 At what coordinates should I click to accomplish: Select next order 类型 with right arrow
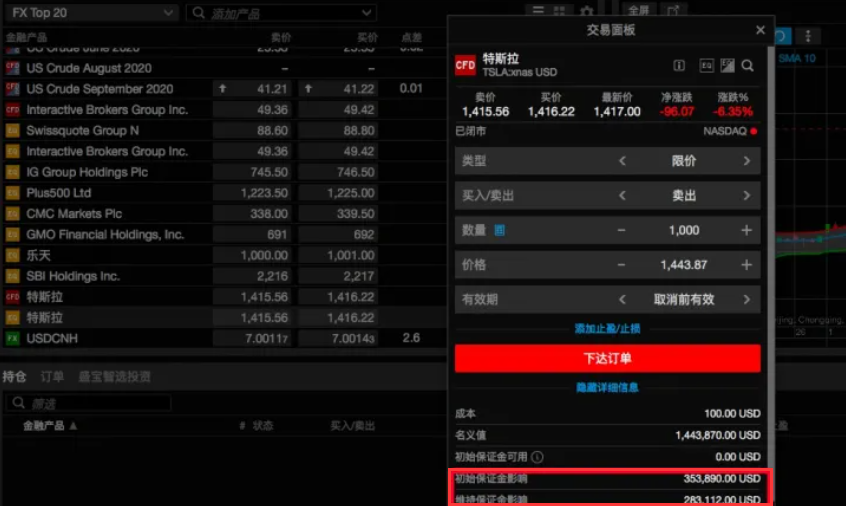pyautogui.click(x=747, y=161)
